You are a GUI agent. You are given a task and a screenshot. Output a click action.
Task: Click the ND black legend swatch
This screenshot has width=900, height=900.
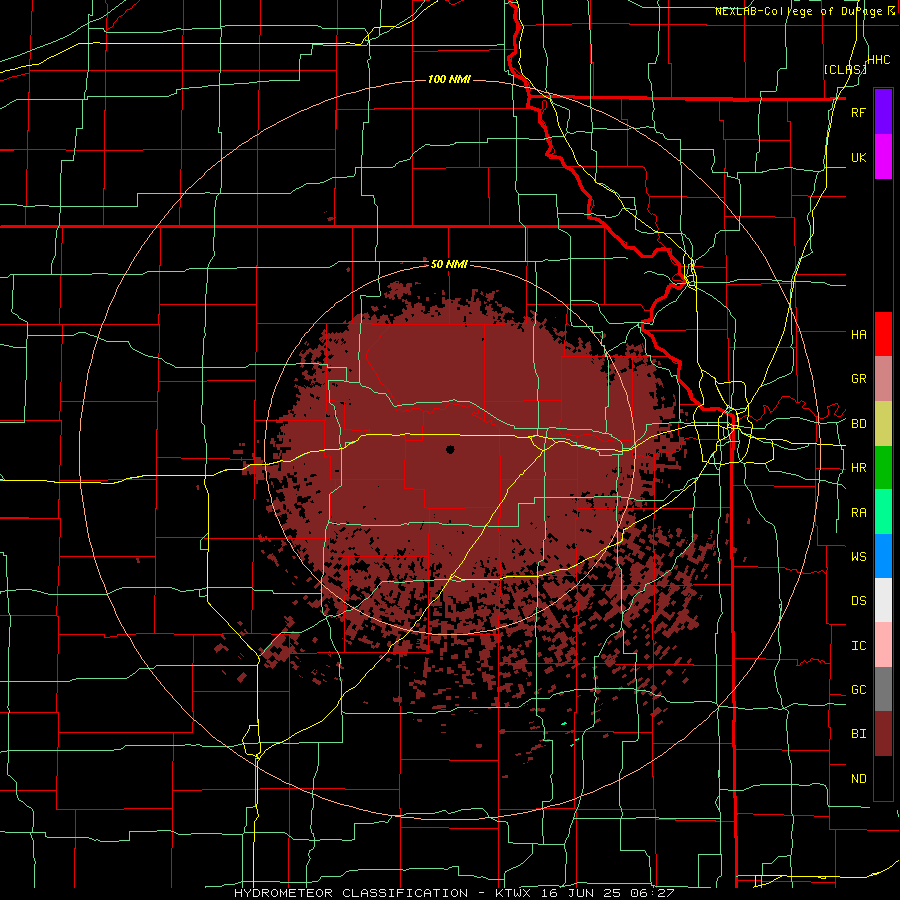click(x=883, y=778)
